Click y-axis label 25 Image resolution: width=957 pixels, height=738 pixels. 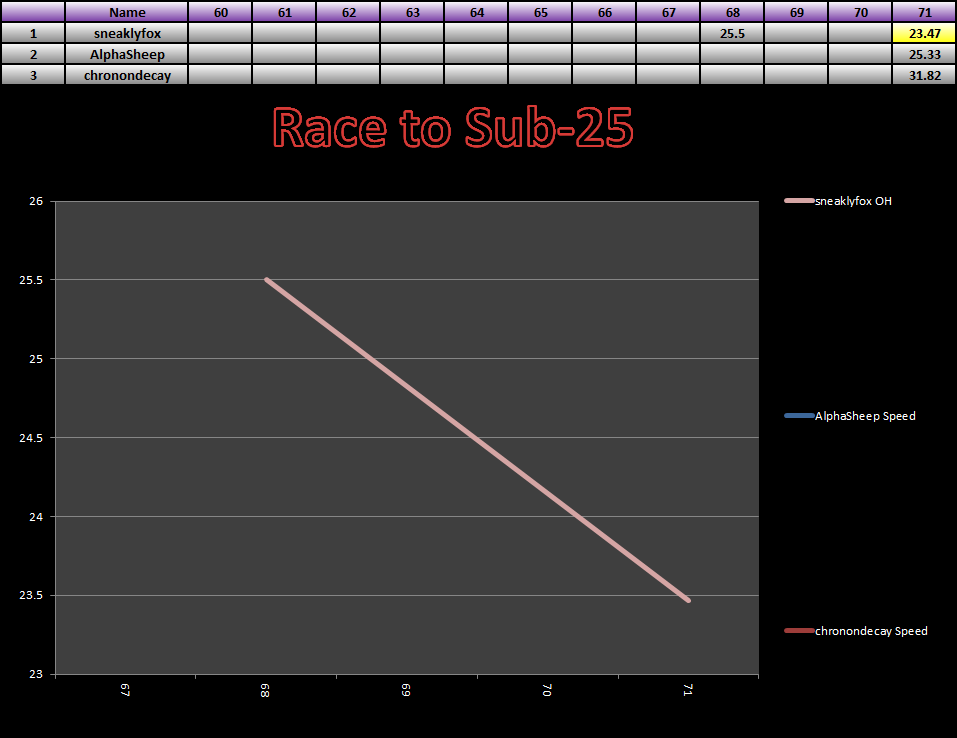click(36, 359)
